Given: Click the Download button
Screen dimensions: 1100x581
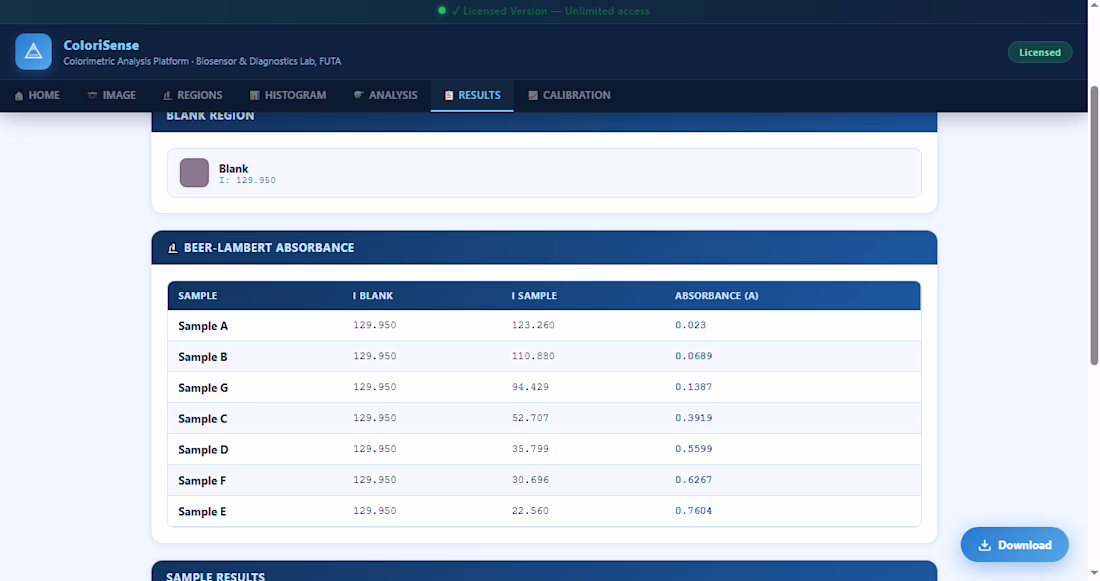Looking at the screenshot, I should [1014, 545].
